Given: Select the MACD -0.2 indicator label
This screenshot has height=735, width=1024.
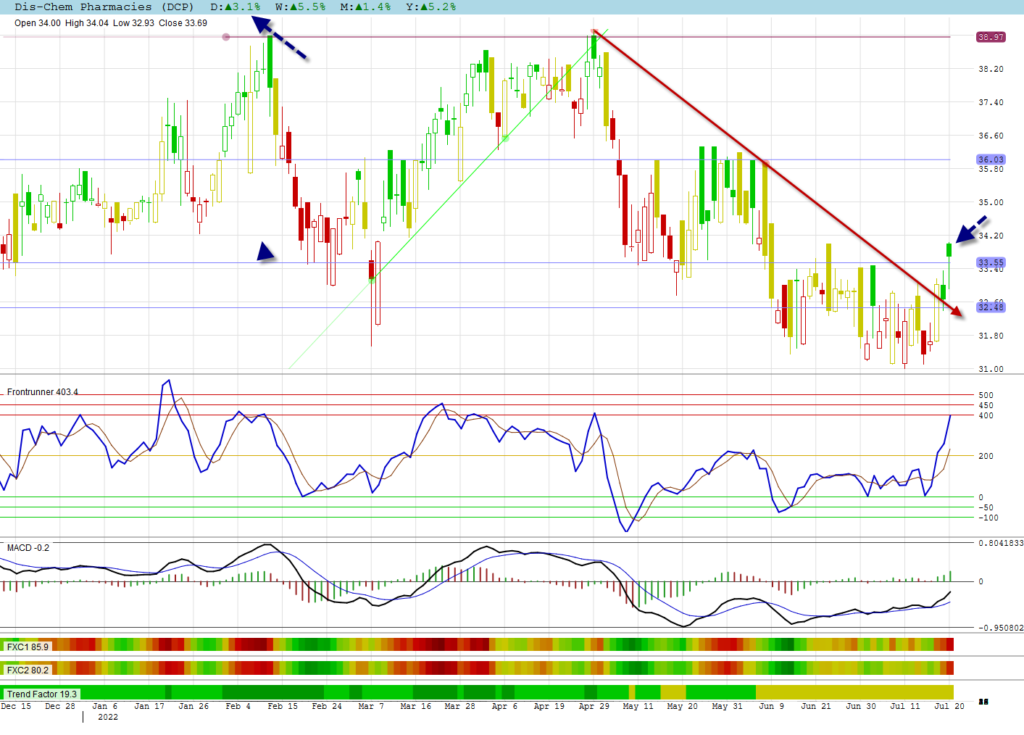Looking at the screenshot, I should (x=27, y=547).
